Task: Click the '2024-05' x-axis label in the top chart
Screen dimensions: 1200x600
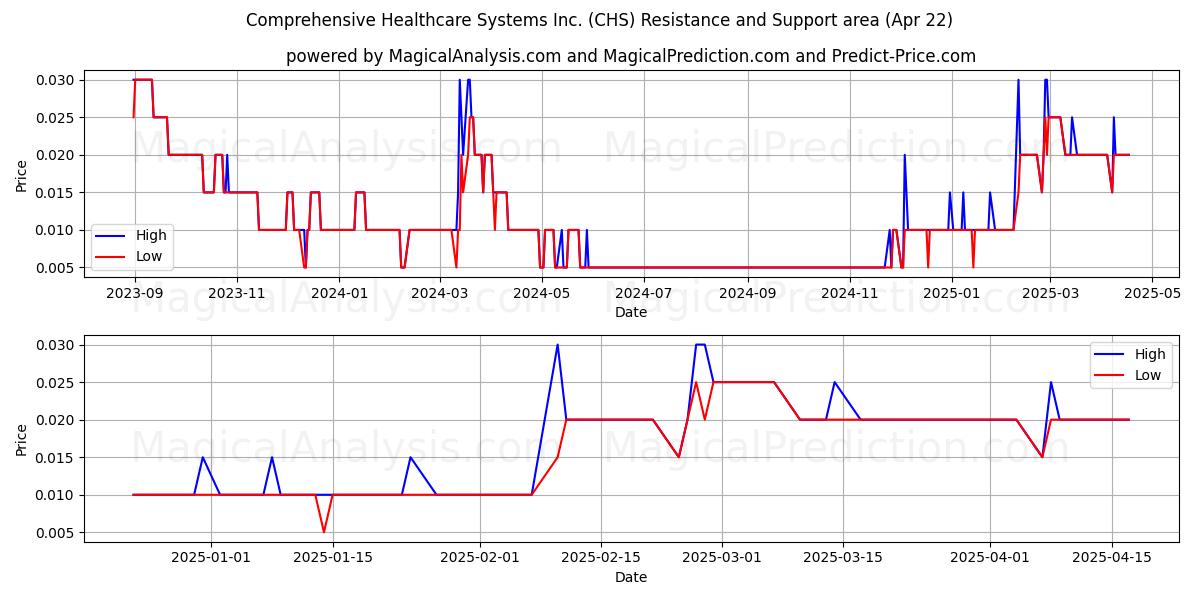Action: [x=541, y=293]
